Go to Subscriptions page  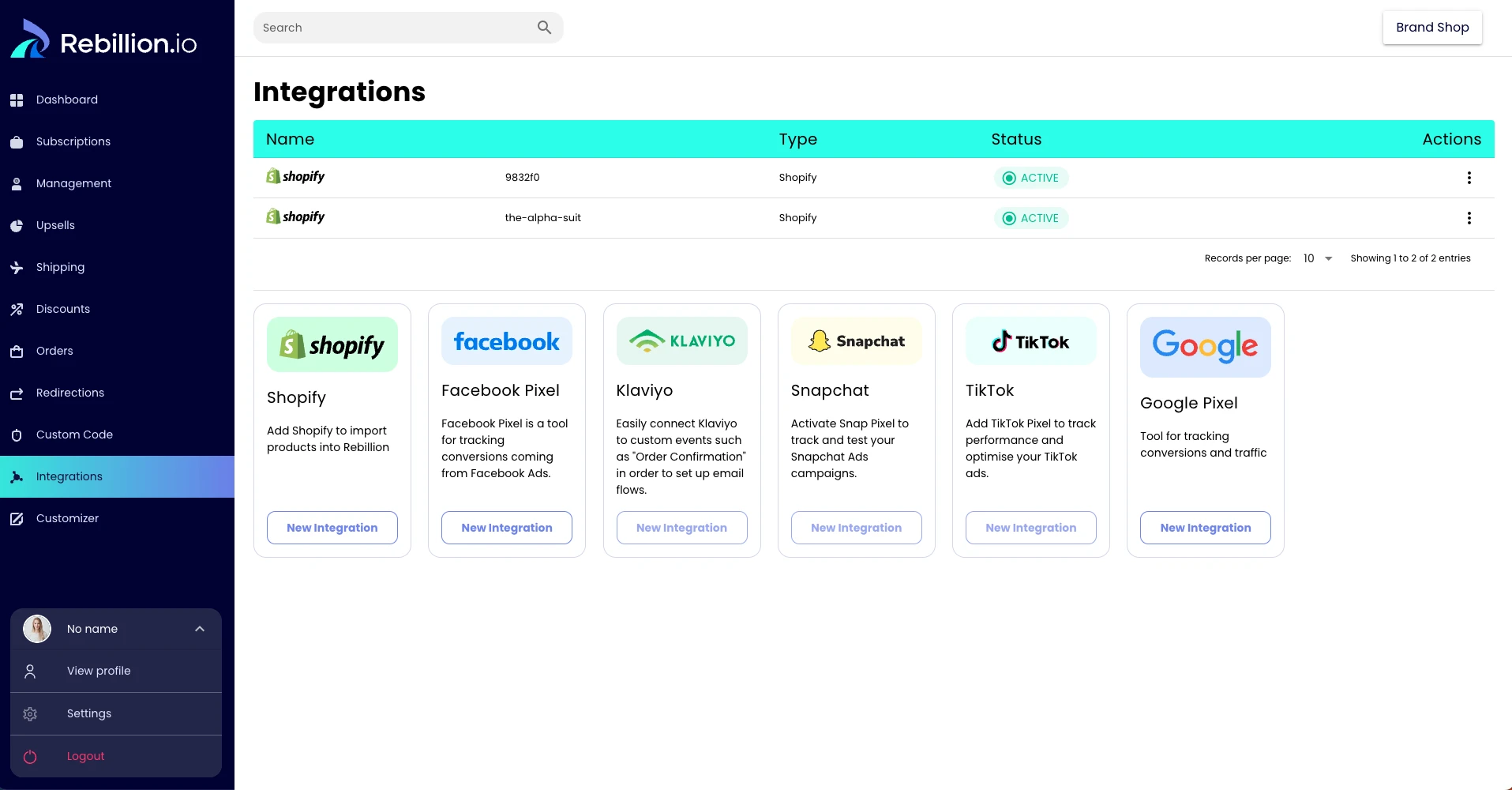pos(117,141)
